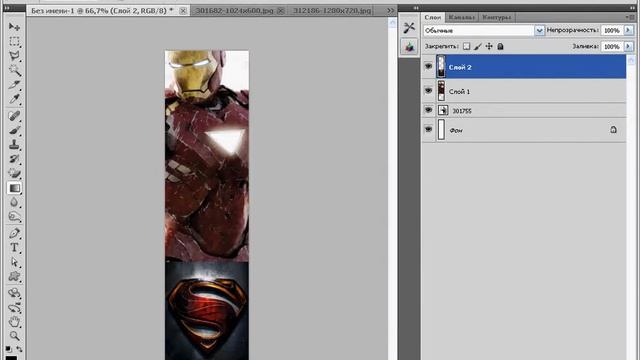Select the 3D Rotate tool
This screenshot has height=360, width=640.
pos(14,293)
